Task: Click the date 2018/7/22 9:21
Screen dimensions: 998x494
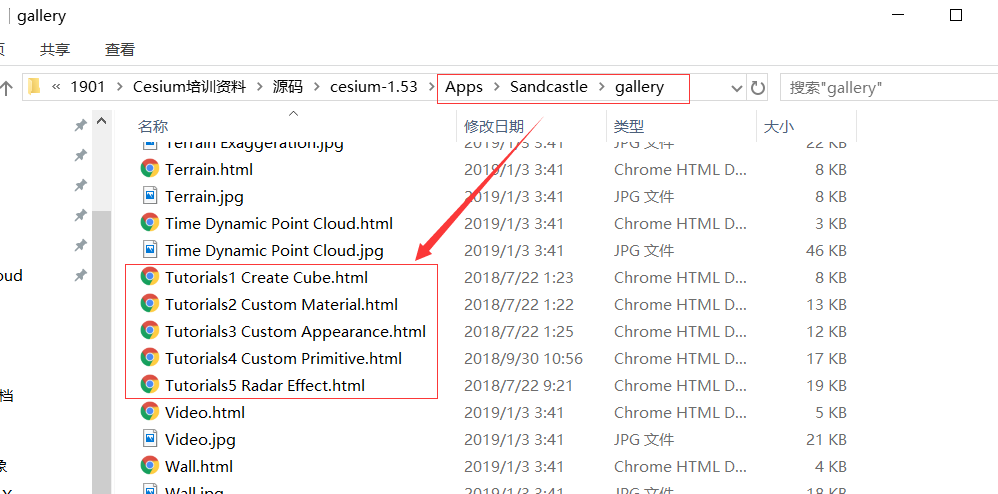Action: [519, 385]
